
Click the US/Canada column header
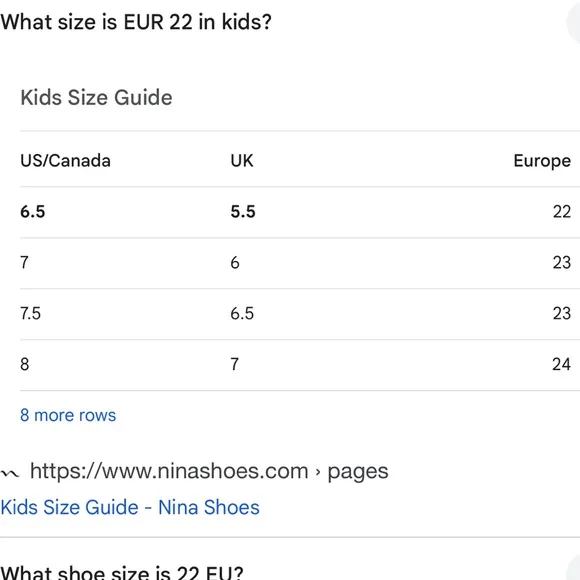tap(65, 161)
